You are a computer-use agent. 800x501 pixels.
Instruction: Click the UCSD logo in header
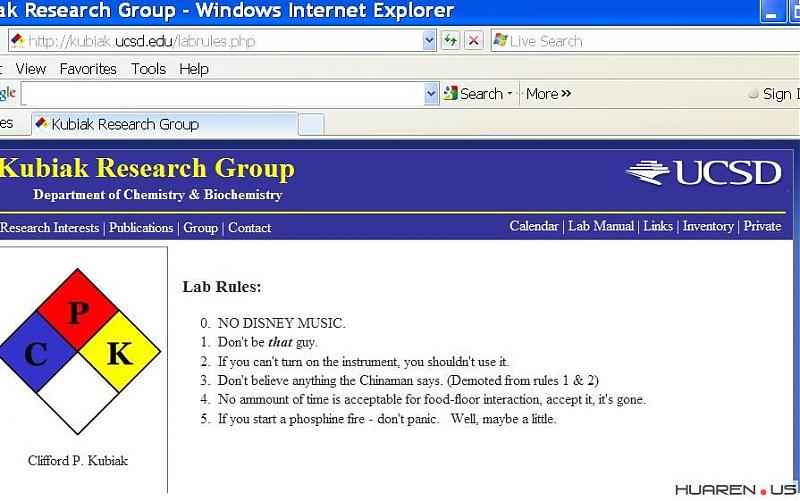(703, 172)
